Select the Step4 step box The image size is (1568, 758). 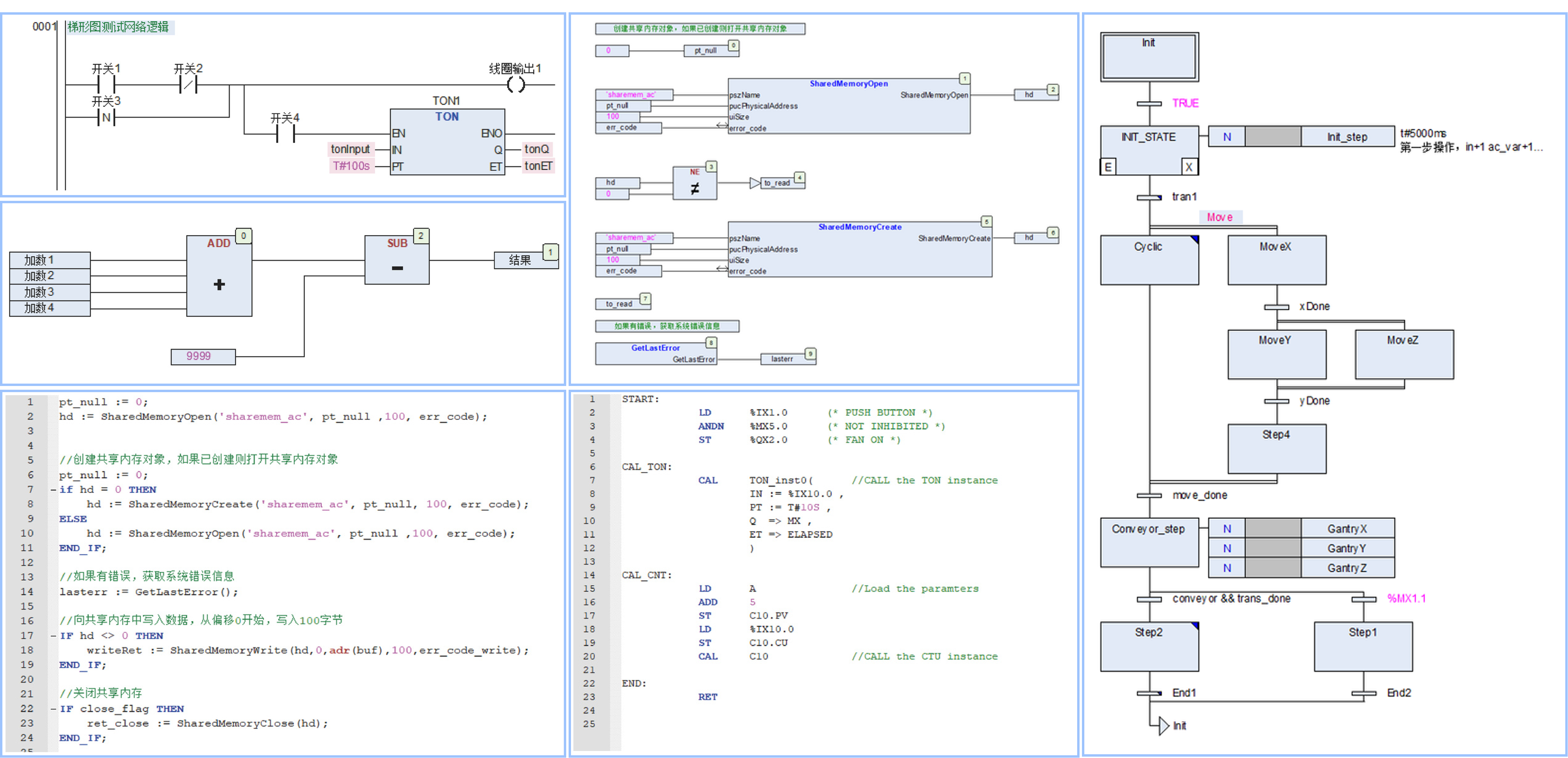point(1276,449)
